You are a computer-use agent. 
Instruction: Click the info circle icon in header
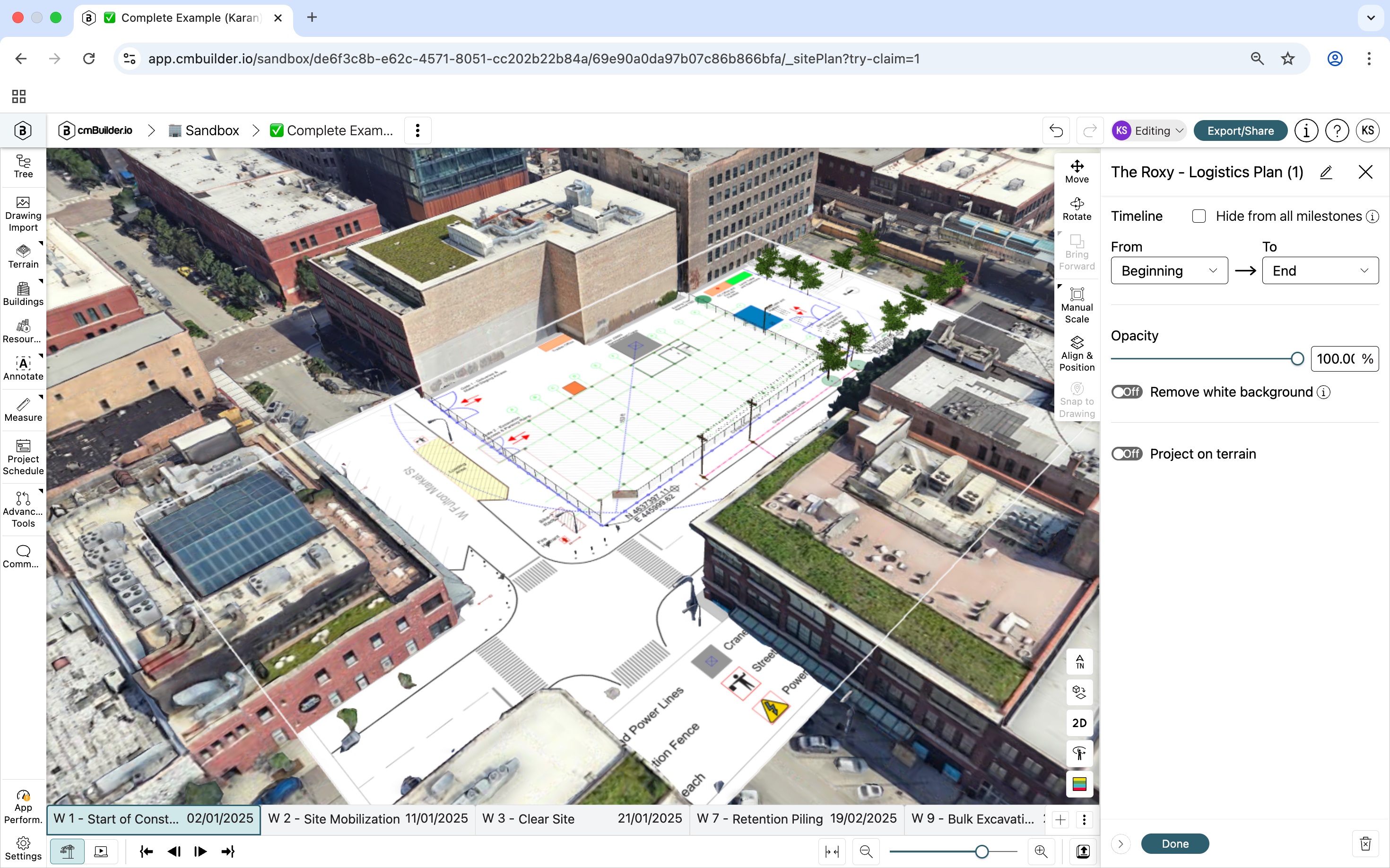[1305, 131]
